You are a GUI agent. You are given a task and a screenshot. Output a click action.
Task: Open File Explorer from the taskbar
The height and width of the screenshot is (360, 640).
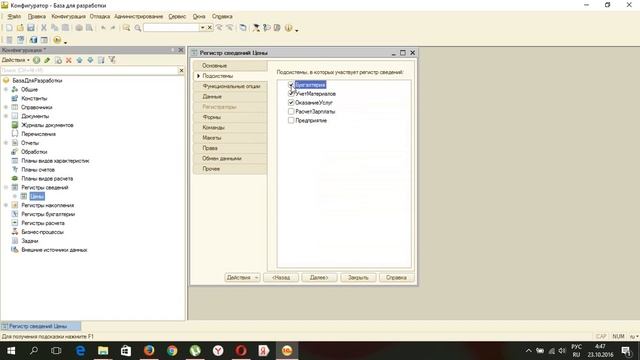point(103,351)
